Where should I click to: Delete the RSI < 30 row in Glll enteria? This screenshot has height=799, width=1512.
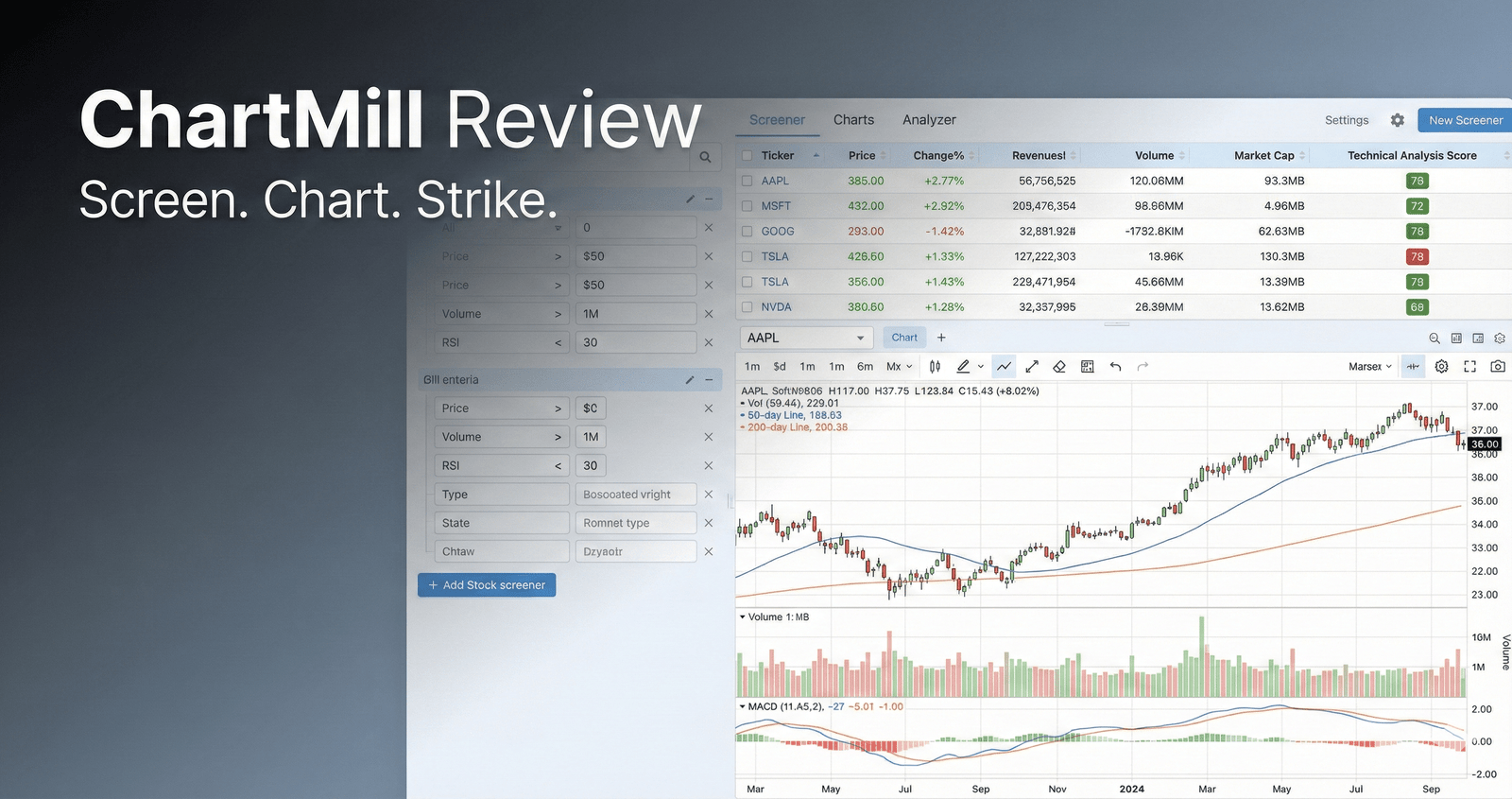(709, 466)
